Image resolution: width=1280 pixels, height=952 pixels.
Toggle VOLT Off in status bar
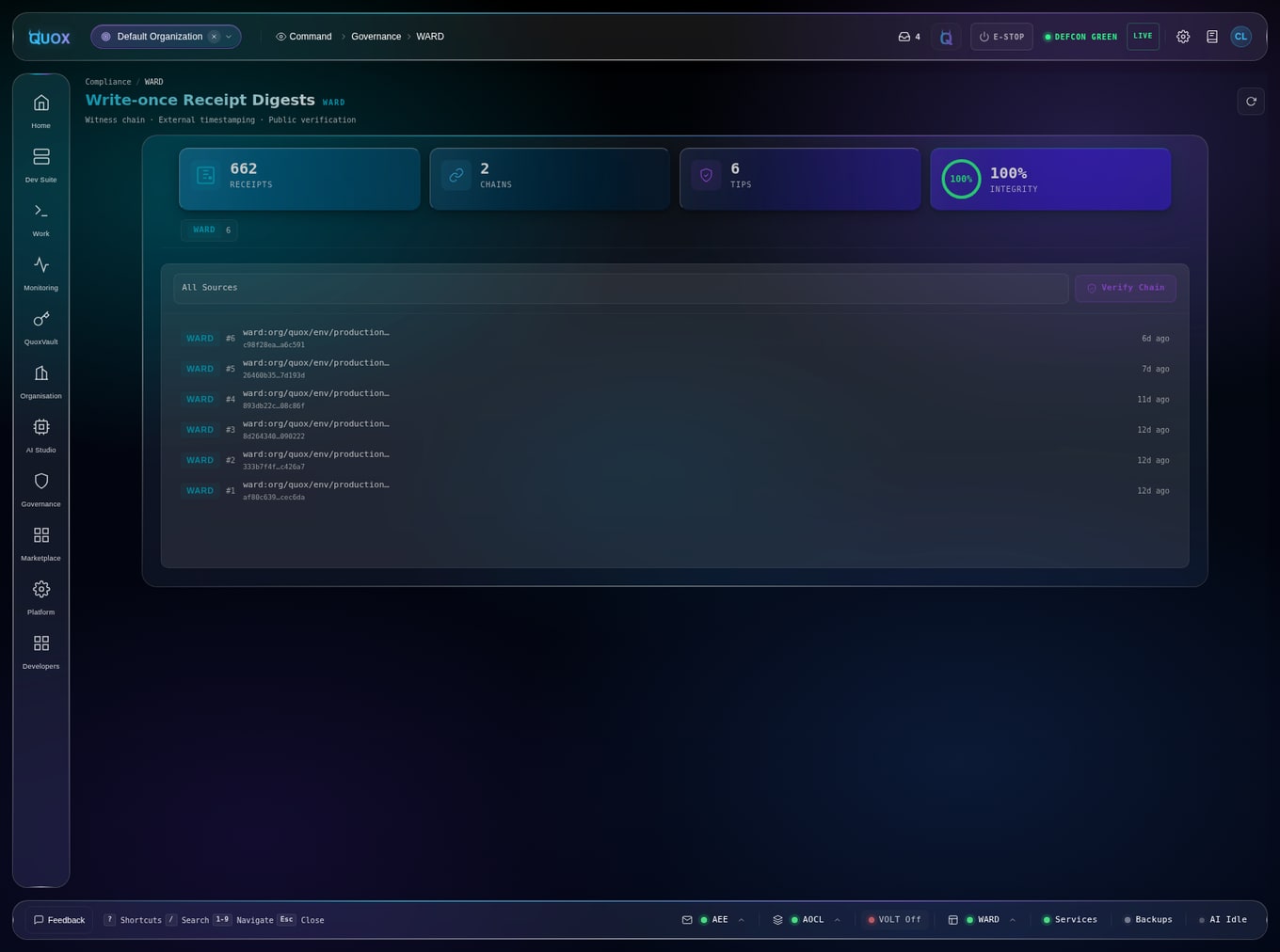click(x=894, y=920)
